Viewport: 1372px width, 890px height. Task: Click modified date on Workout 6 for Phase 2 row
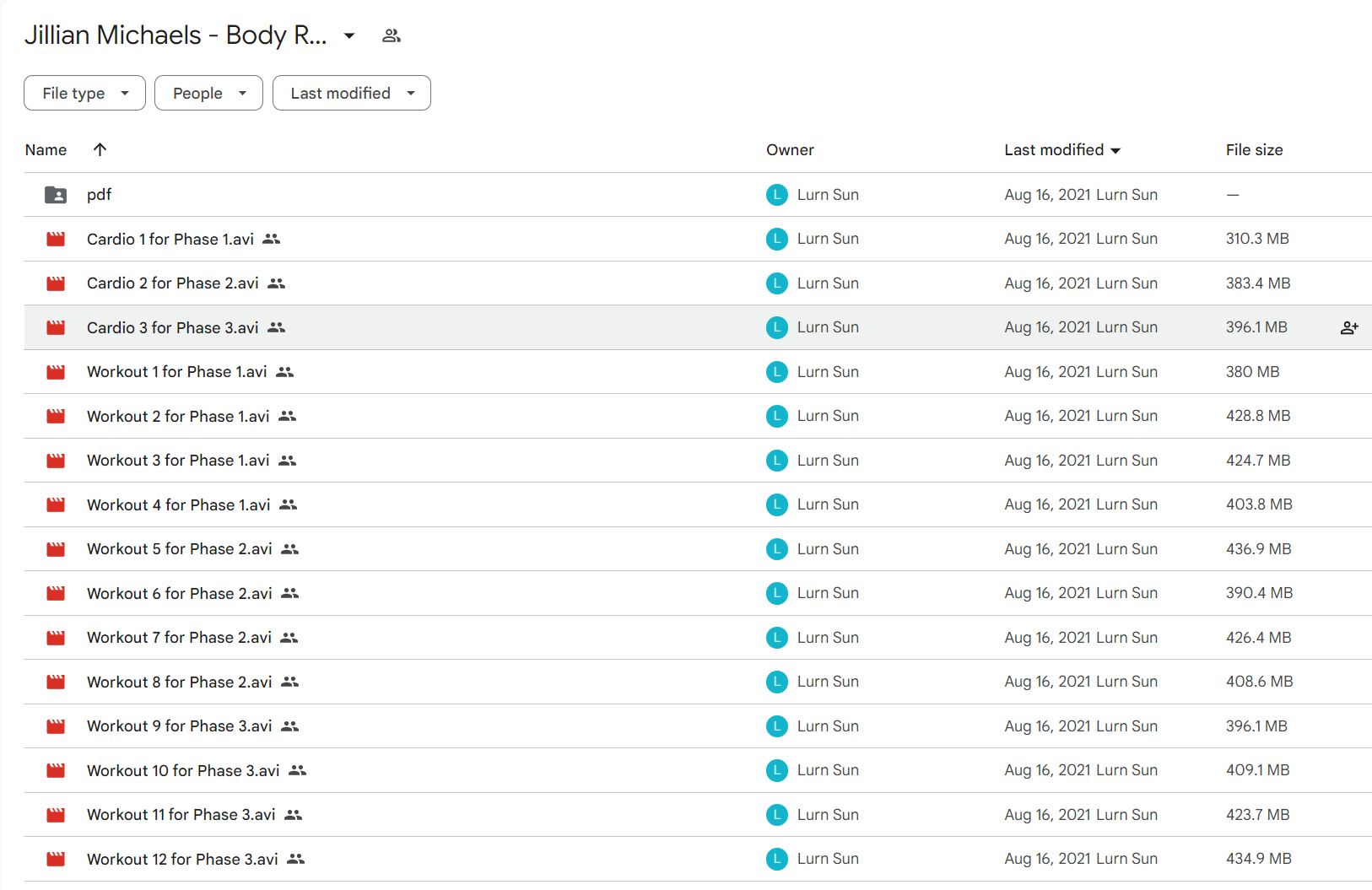(1081, 593)
